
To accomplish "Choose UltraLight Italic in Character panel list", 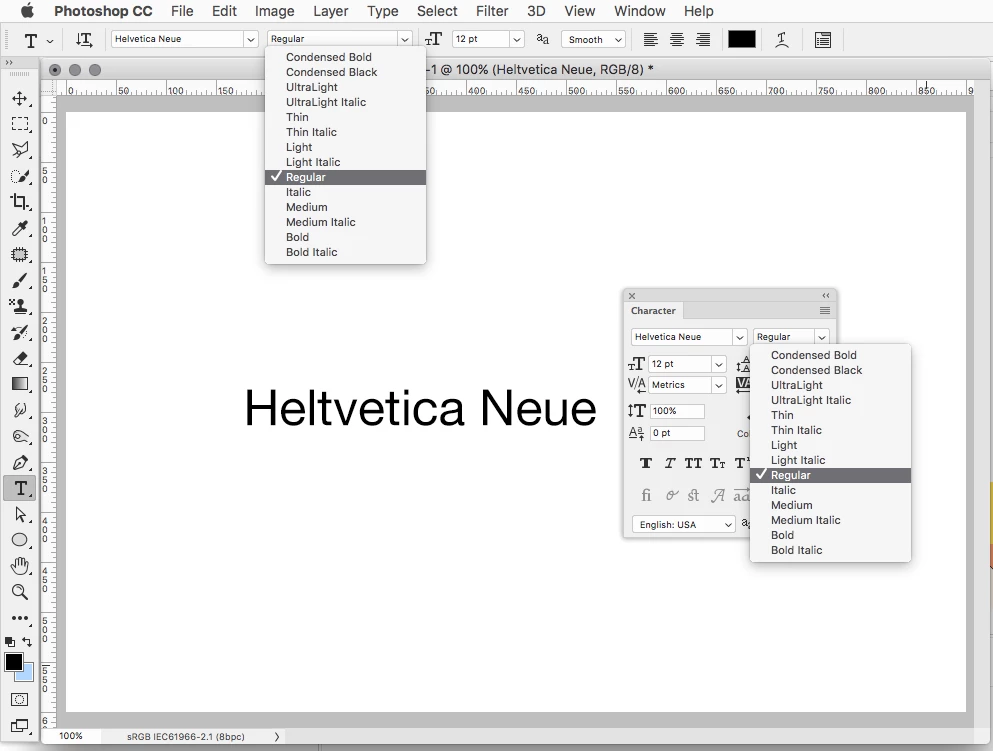I will tap(830, 400).
